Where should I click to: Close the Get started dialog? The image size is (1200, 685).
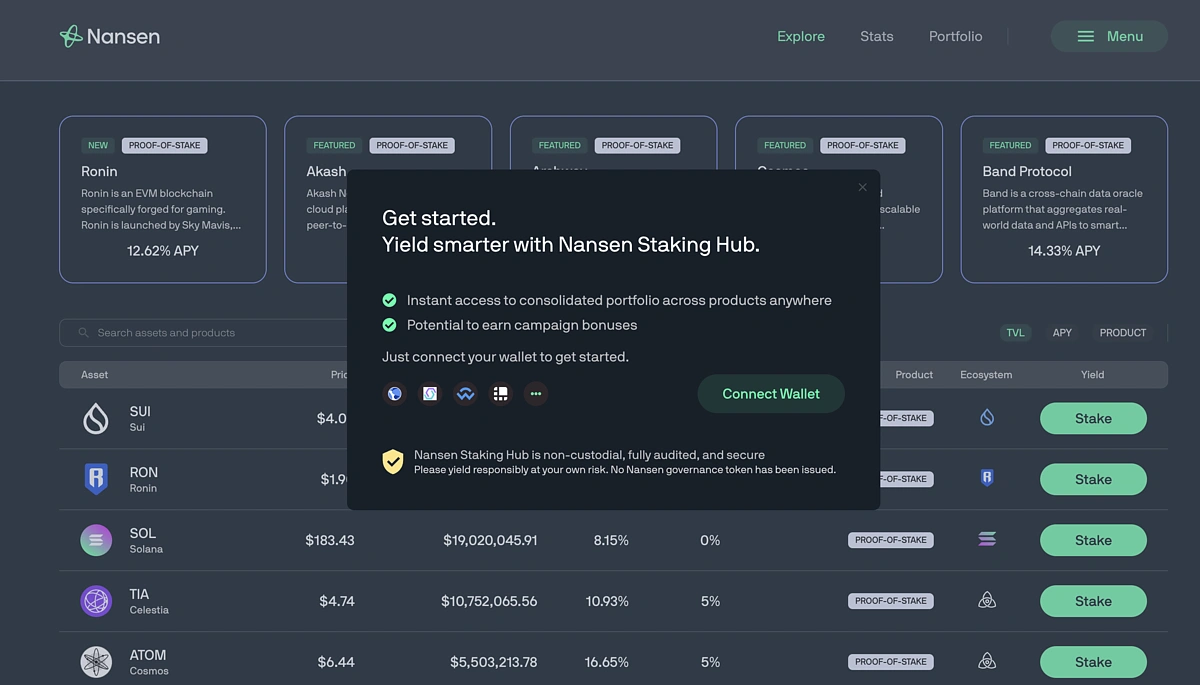pyautogui.click(x=863, y=187)
